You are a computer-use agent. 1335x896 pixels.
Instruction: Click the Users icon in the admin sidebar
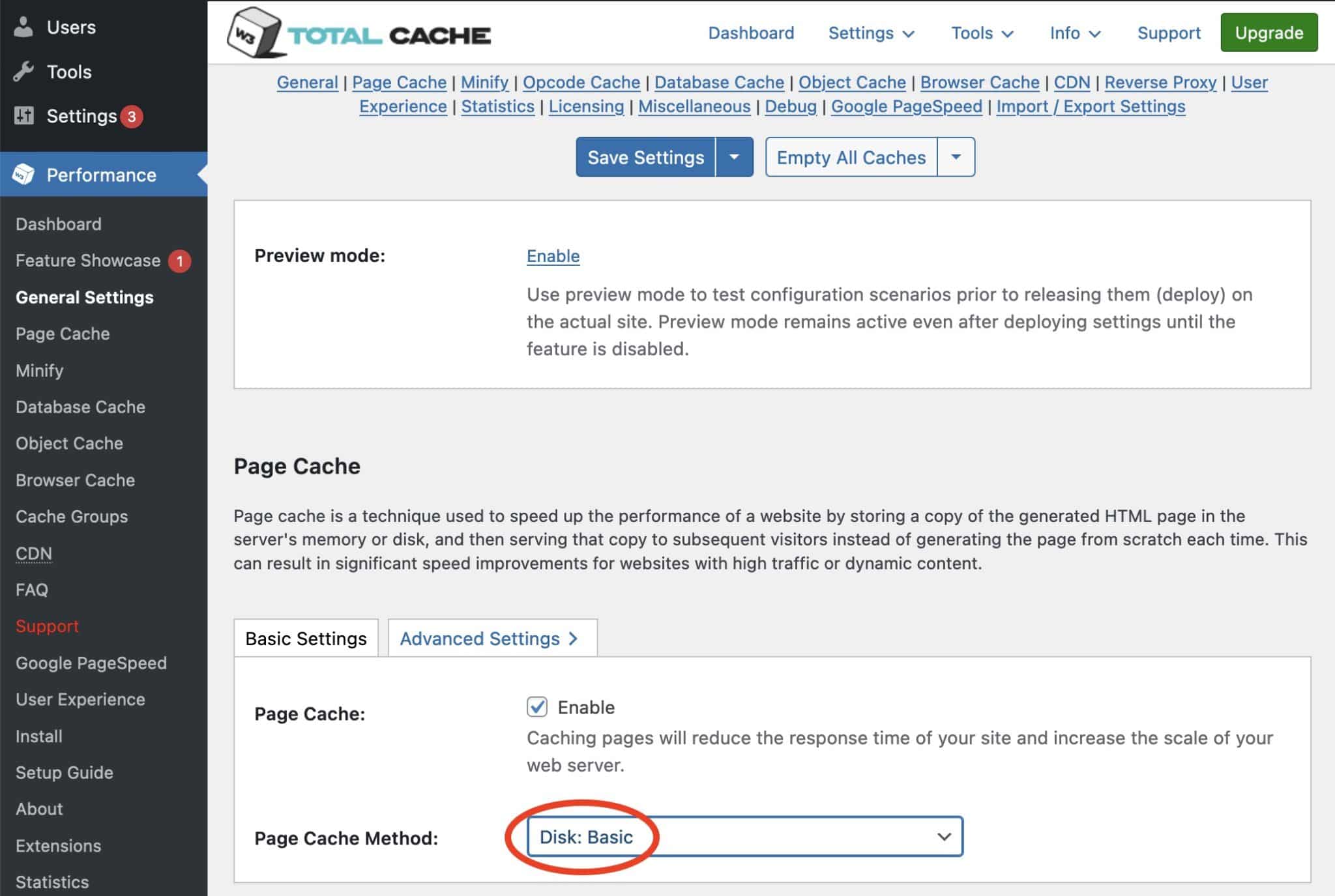[23, 27]
